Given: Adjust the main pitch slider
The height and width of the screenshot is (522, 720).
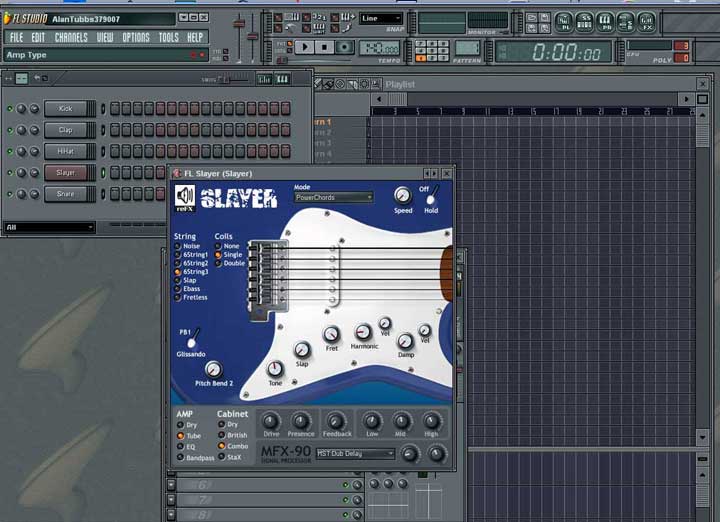Looking at the screenshot, I should pyautogui.click(x=252, y=38).
